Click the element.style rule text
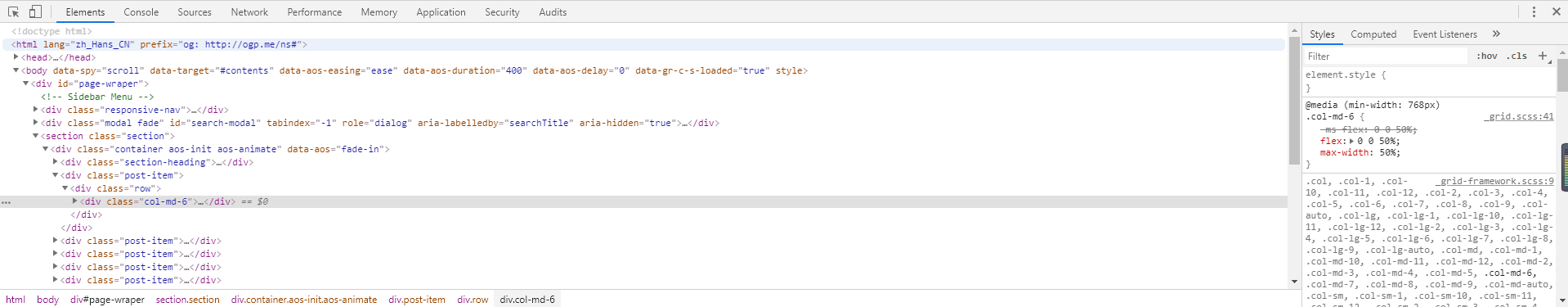Viewport: 1568px width, 307px height. pyautogui.click(x=1345, y=74)
